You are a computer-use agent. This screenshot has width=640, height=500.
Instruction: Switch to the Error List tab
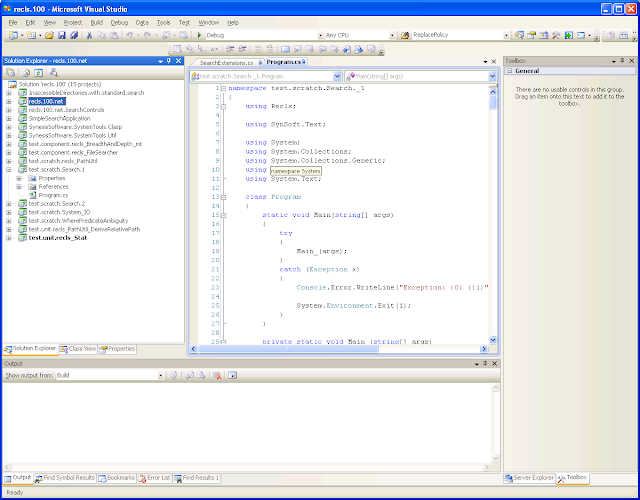[x=154, y=478]
